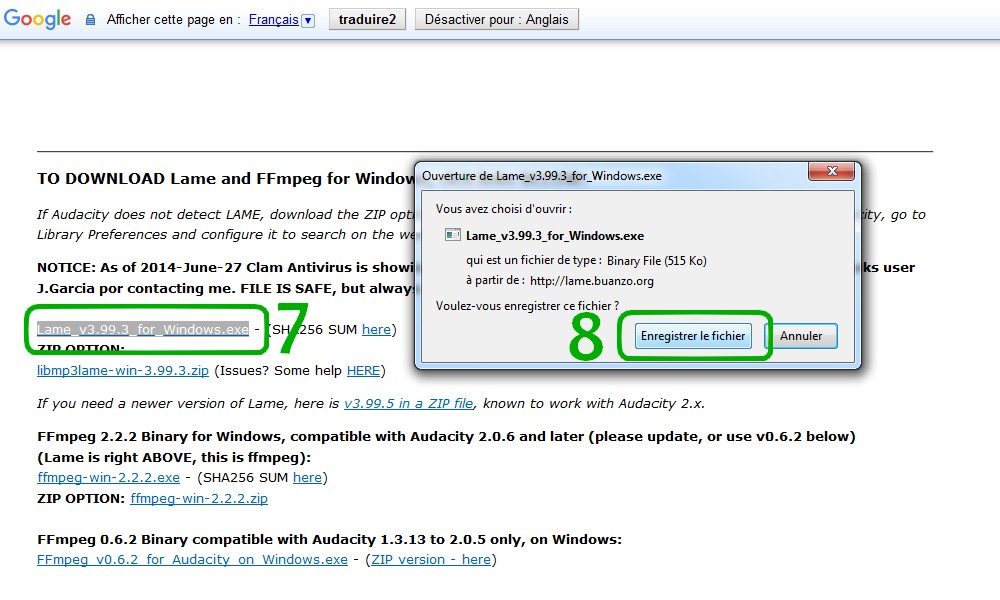Open the v3.99.5 in a ZIP file link
Image resolution: width=1000 pixels, height=600 pixels.
point(409,404)
